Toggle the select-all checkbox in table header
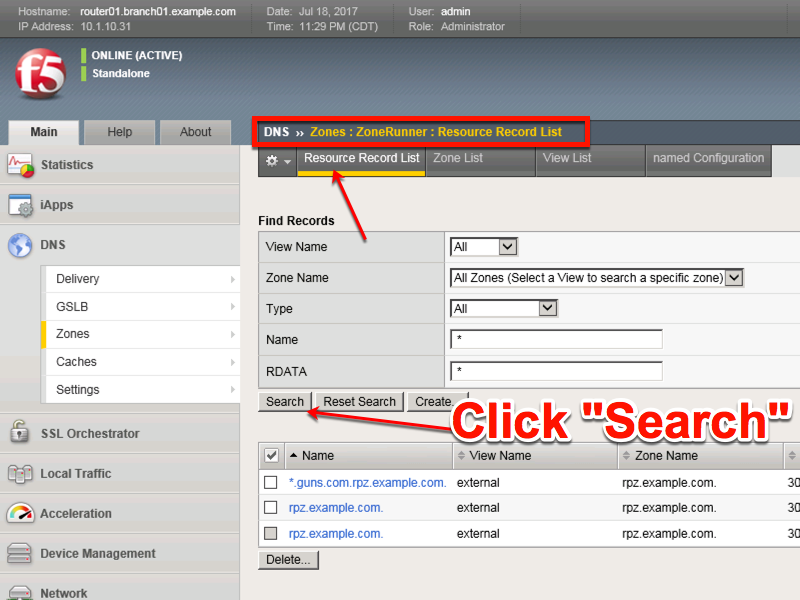 pyautogui.click(x=271, y=455)
